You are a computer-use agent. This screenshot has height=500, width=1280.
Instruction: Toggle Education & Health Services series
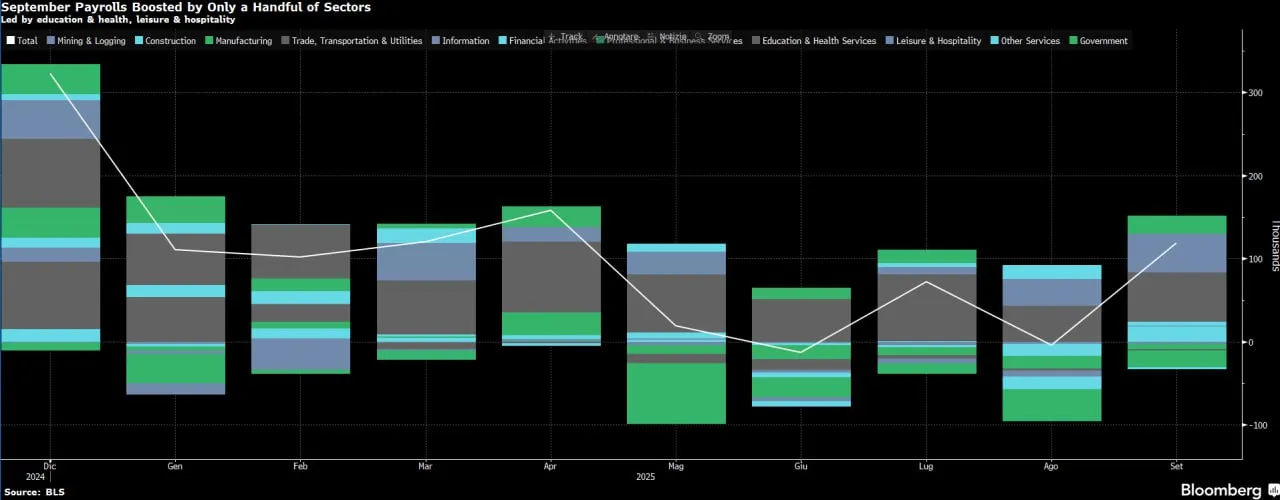click(x=813, y=41)
